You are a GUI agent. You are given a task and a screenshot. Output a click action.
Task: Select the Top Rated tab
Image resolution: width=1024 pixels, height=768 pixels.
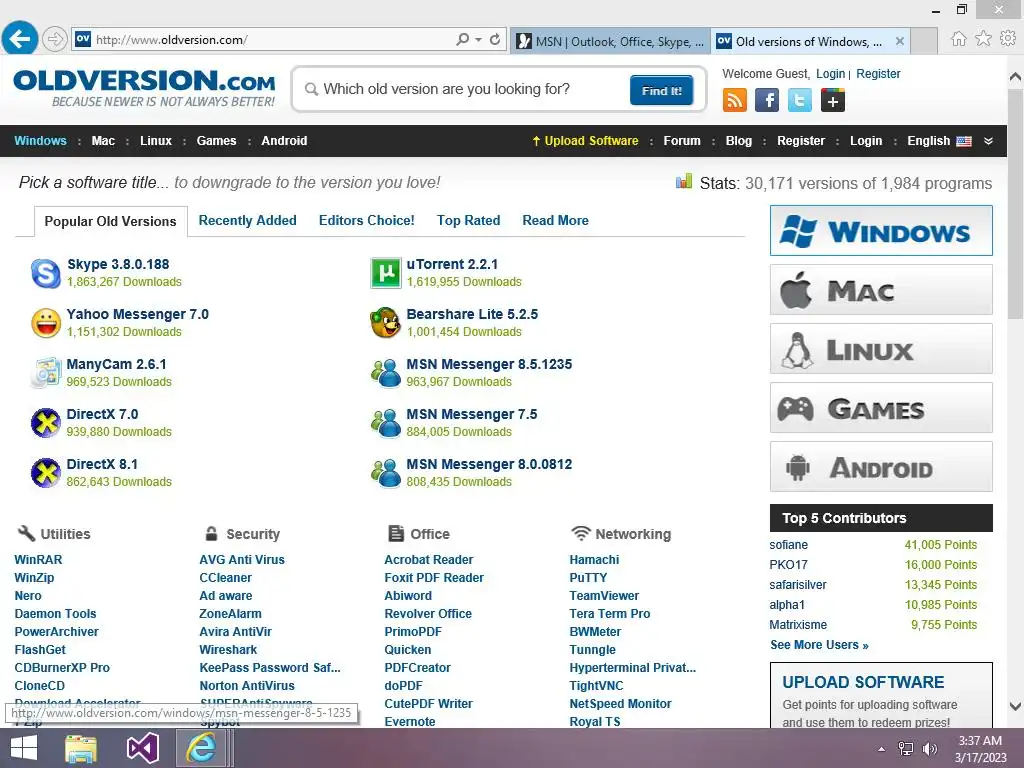[468, 221]
